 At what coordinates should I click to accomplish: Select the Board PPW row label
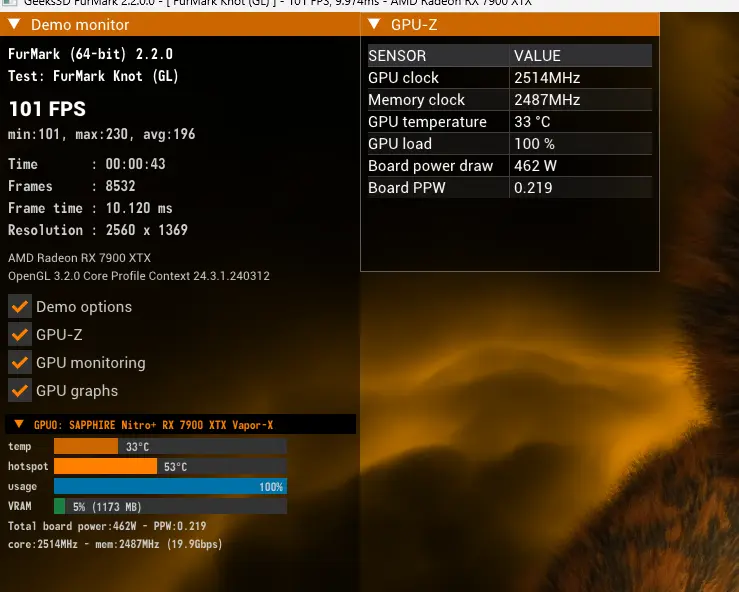407,188
